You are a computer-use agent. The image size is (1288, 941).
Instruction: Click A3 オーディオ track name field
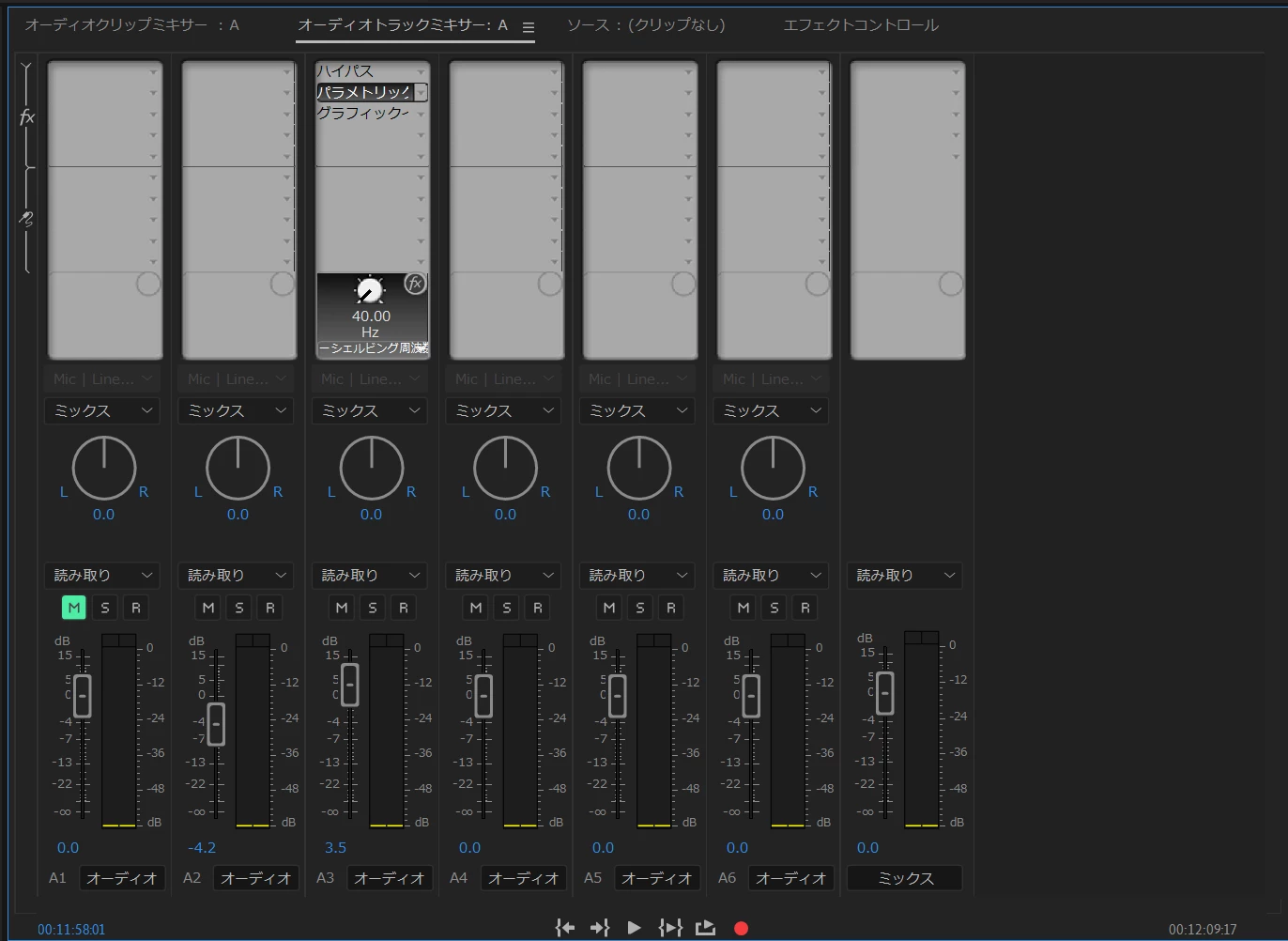(390, 878)
